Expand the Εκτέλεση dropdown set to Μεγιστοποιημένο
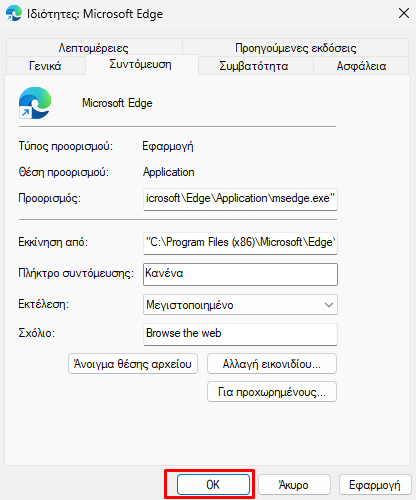 pos(240,305)
